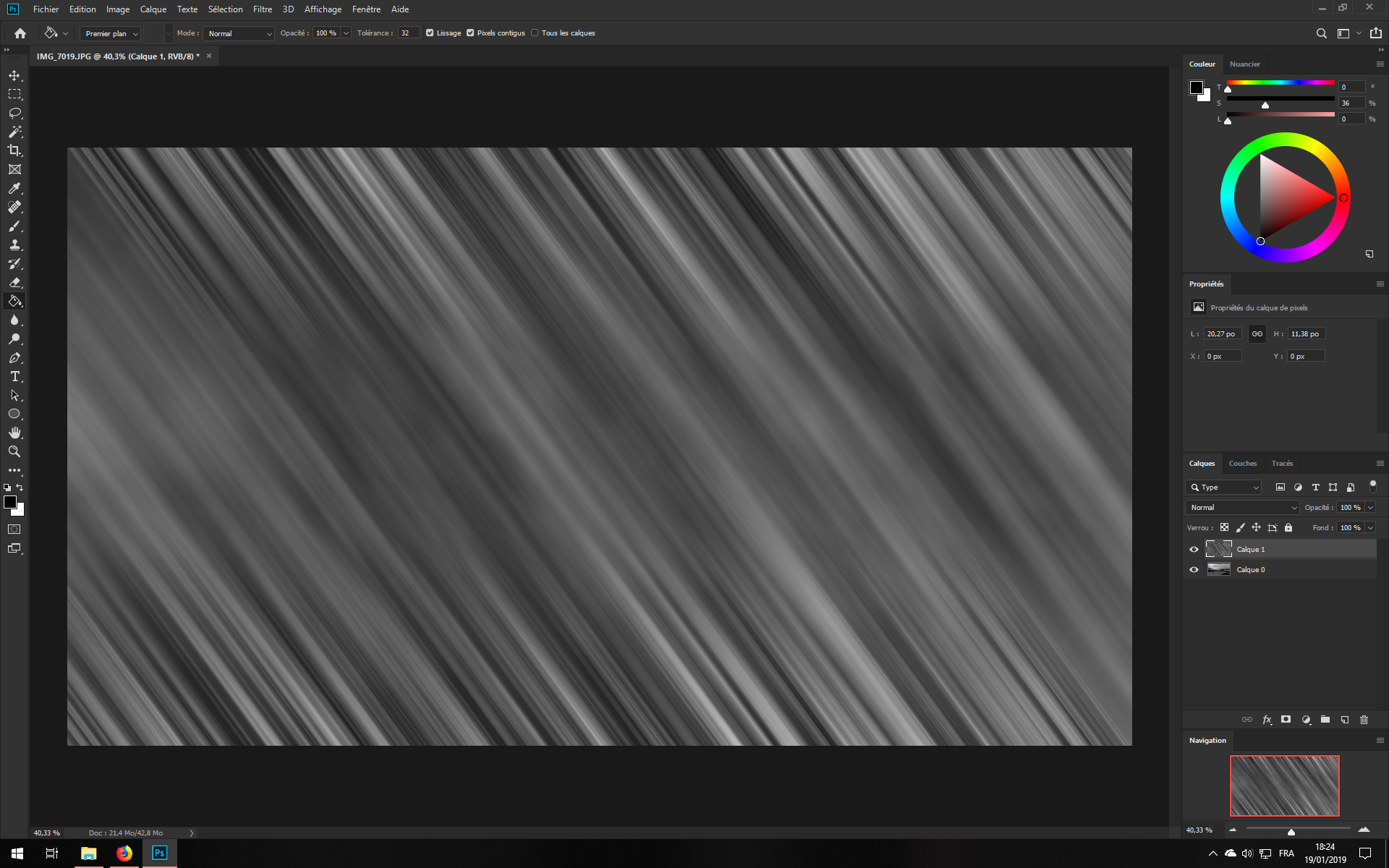
Task: Enable the Tous les calques option
Action: 534,33
